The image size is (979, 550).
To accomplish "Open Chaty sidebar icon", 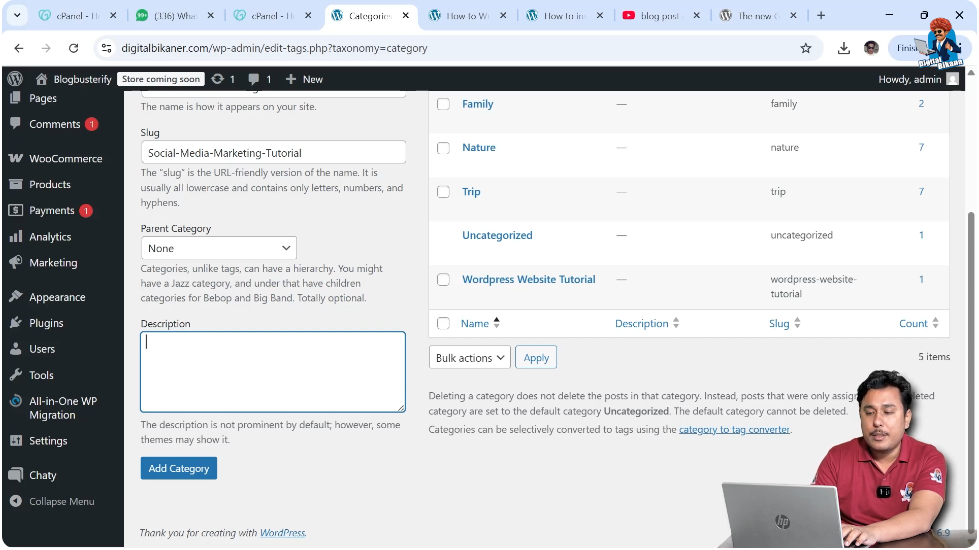I will (16, 475).
